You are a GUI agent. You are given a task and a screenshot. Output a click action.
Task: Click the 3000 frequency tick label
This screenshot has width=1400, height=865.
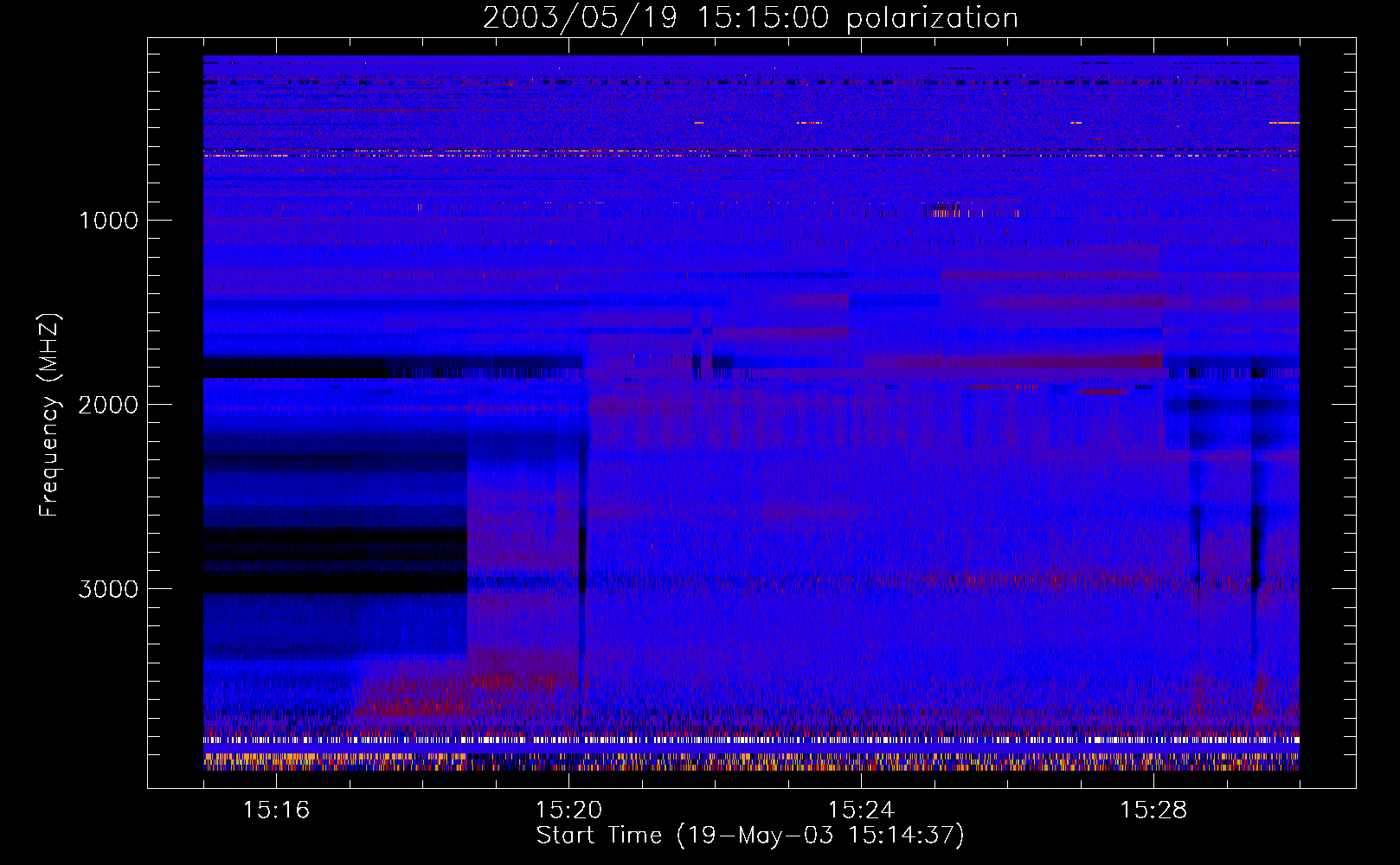[x=108, y=589]
